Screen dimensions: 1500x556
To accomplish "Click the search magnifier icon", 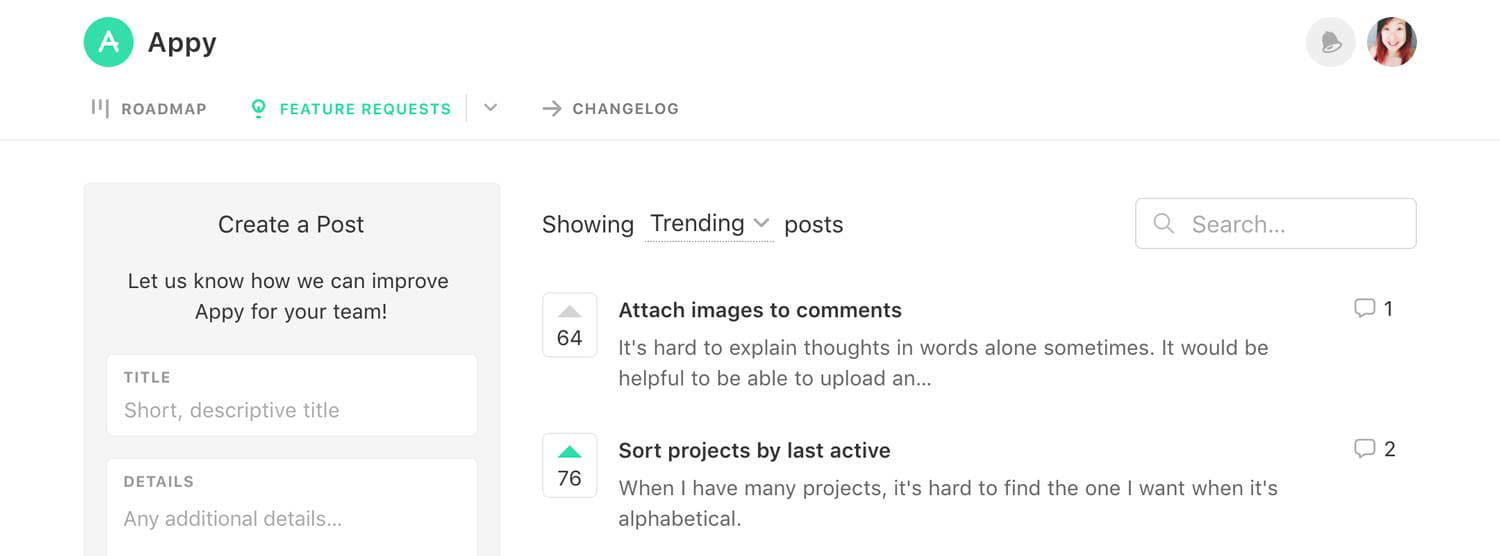I will pyautogui.click(x=1163, y=223).
